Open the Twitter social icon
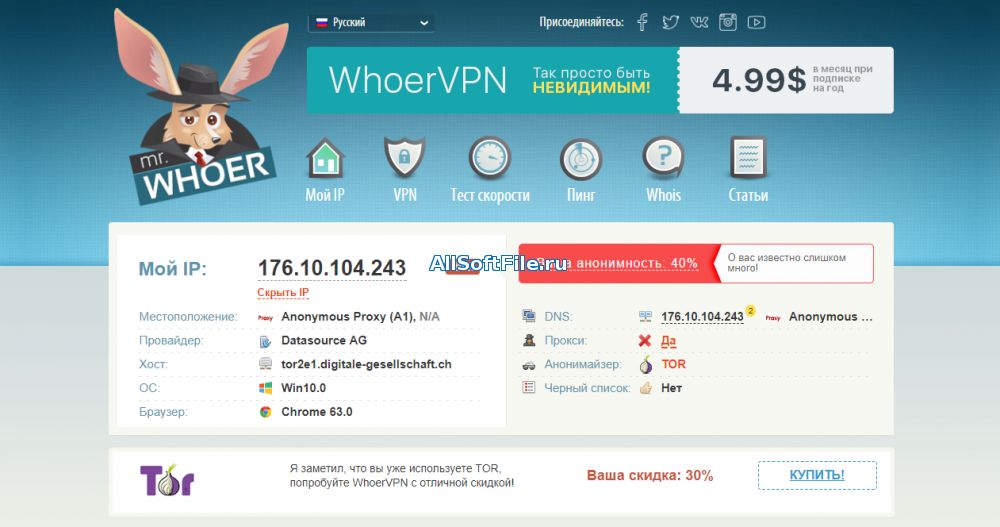The width and height of the screenshot is (1000, 527). (x=670, y=22)
